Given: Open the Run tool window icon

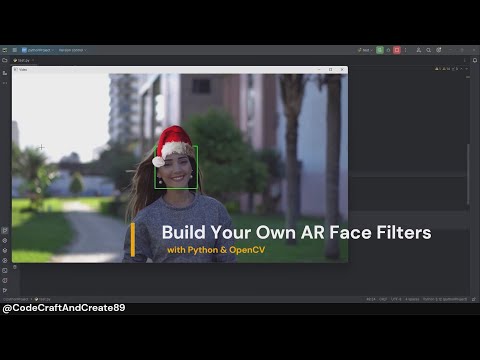Looking at the screenshot, I should tap(5, 230).
